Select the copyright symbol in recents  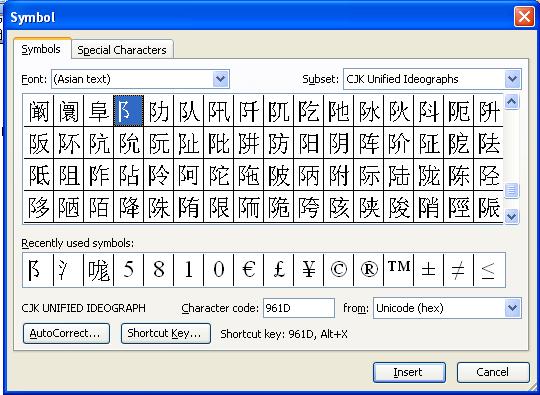339,270
